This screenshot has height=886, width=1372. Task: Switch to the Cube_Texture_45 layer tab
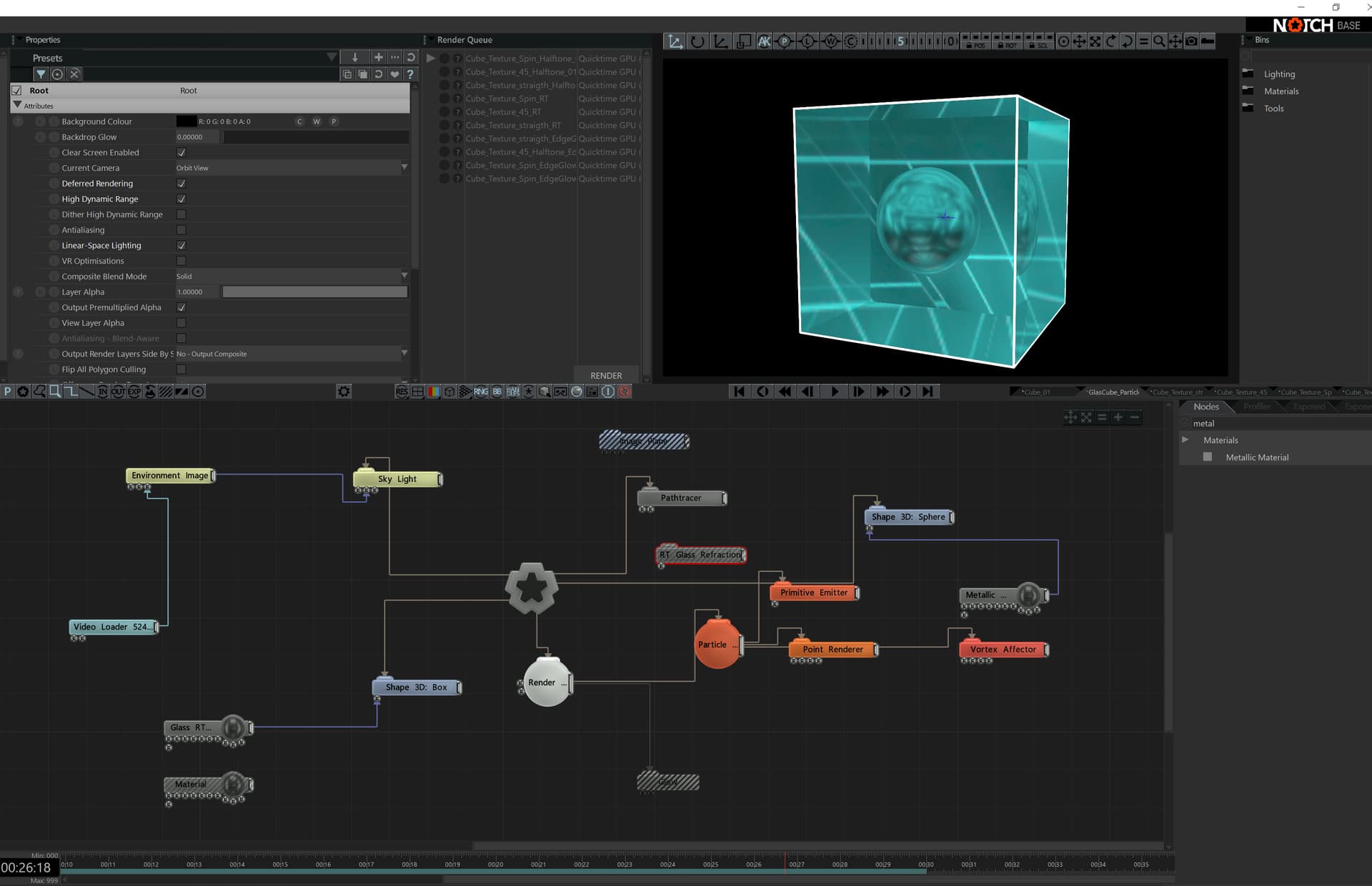click(x=1241, y=392)
